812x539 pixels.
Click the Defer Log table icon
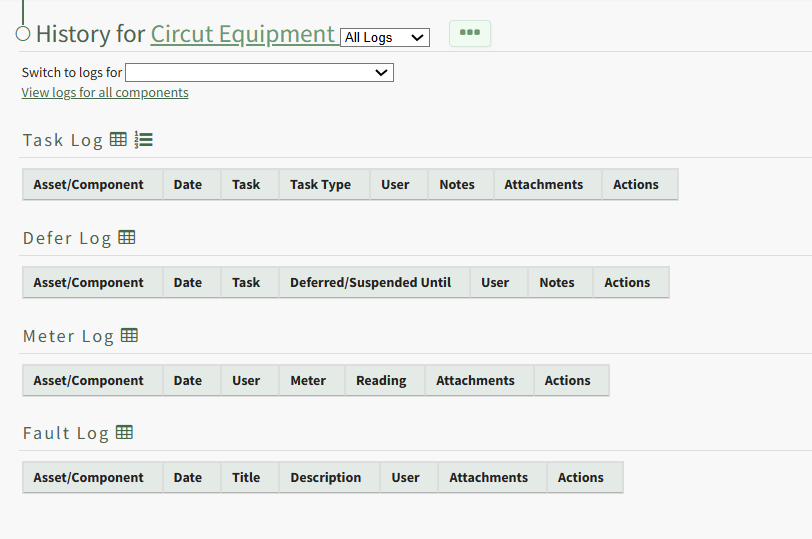pos(127,238)
